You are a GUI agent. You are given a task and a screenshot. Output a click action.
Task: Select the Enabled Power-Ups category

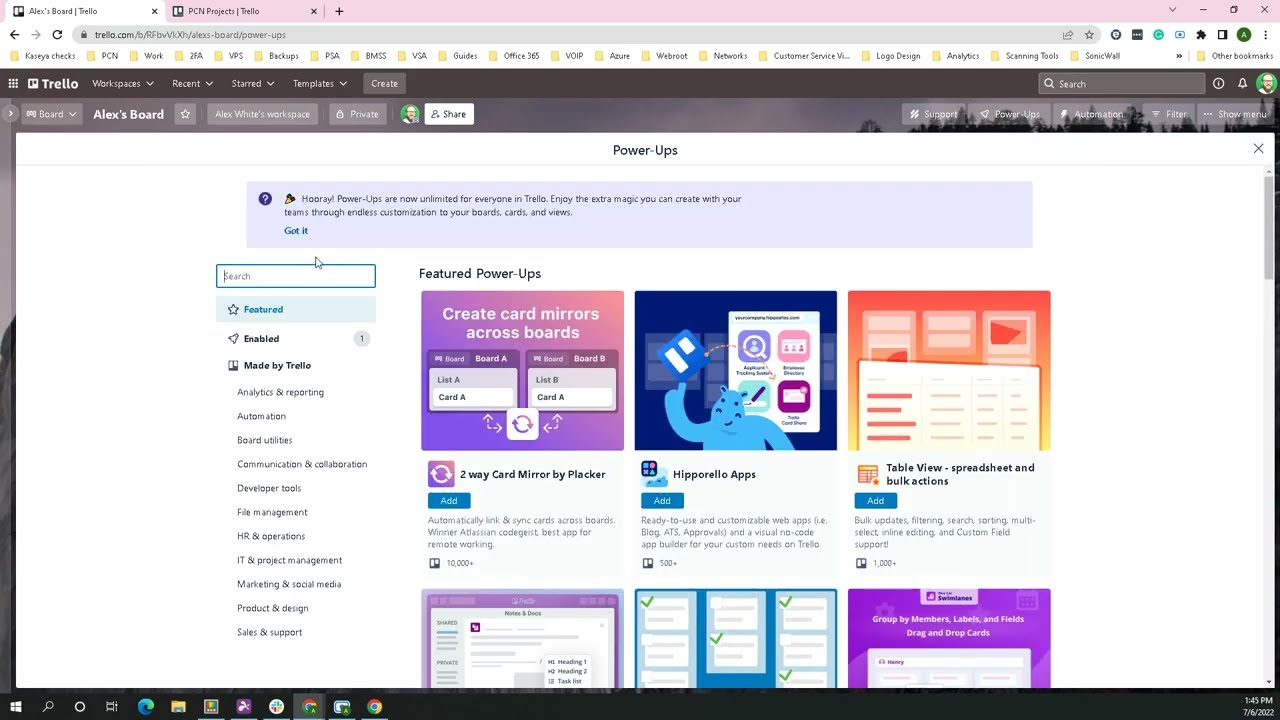[296, 339]
